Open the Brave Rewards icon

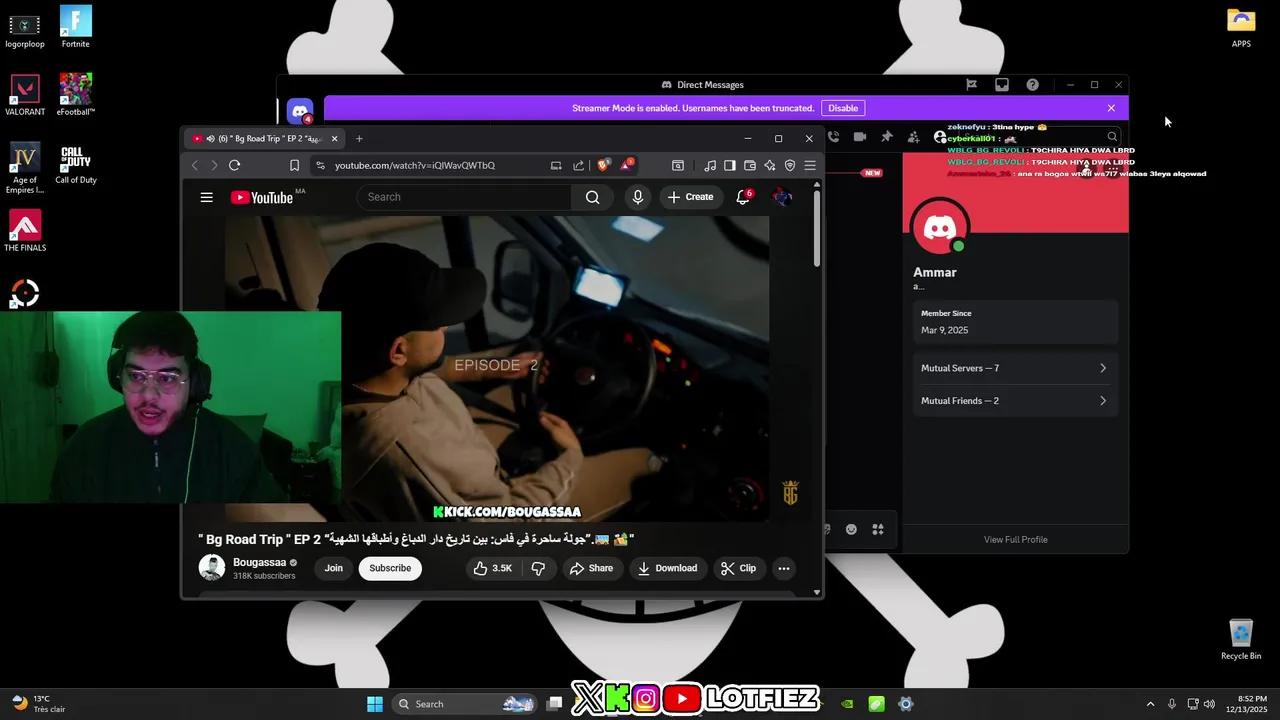click(626, 165)
